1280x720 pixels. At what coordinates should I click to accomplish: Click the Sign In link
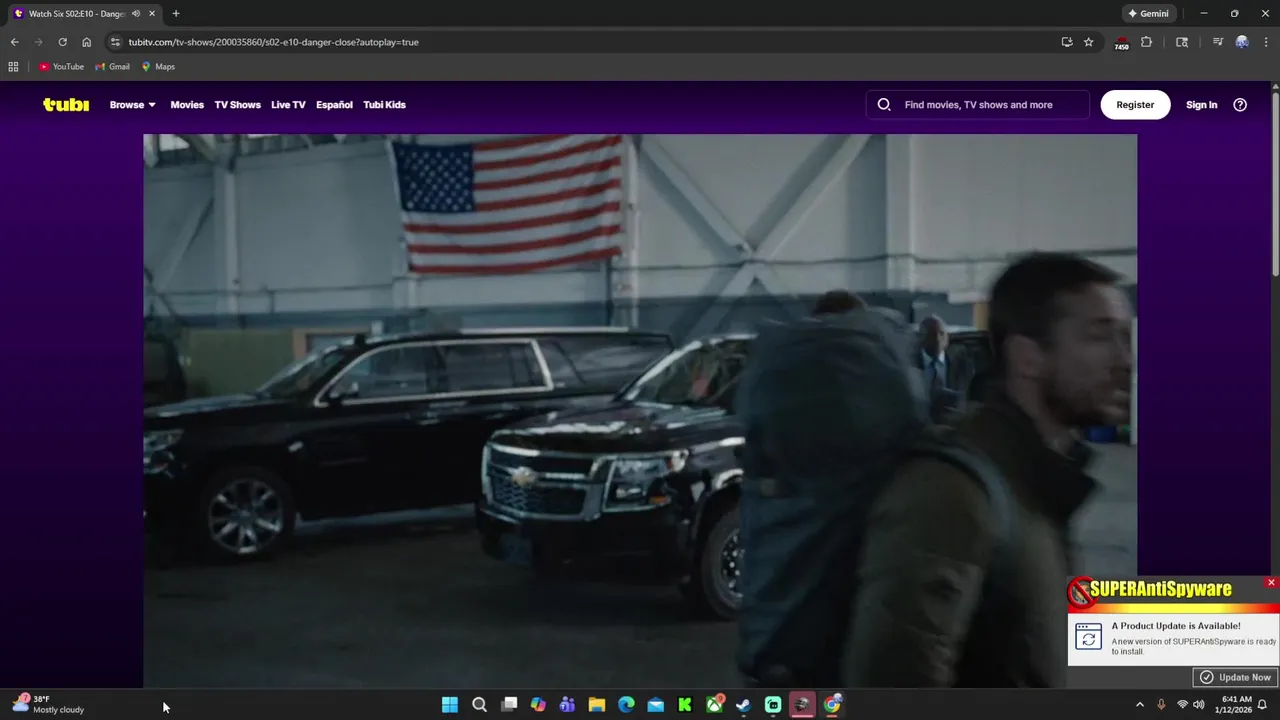(1201, 105)
